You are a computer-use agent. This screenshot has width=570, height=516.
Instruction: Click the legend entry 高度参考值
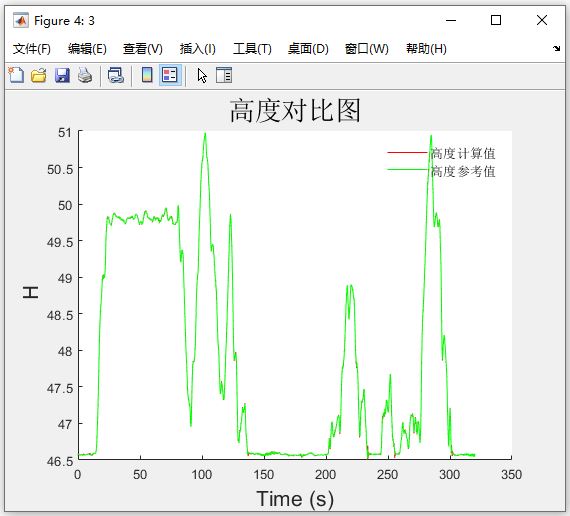(x=463, y=171)
